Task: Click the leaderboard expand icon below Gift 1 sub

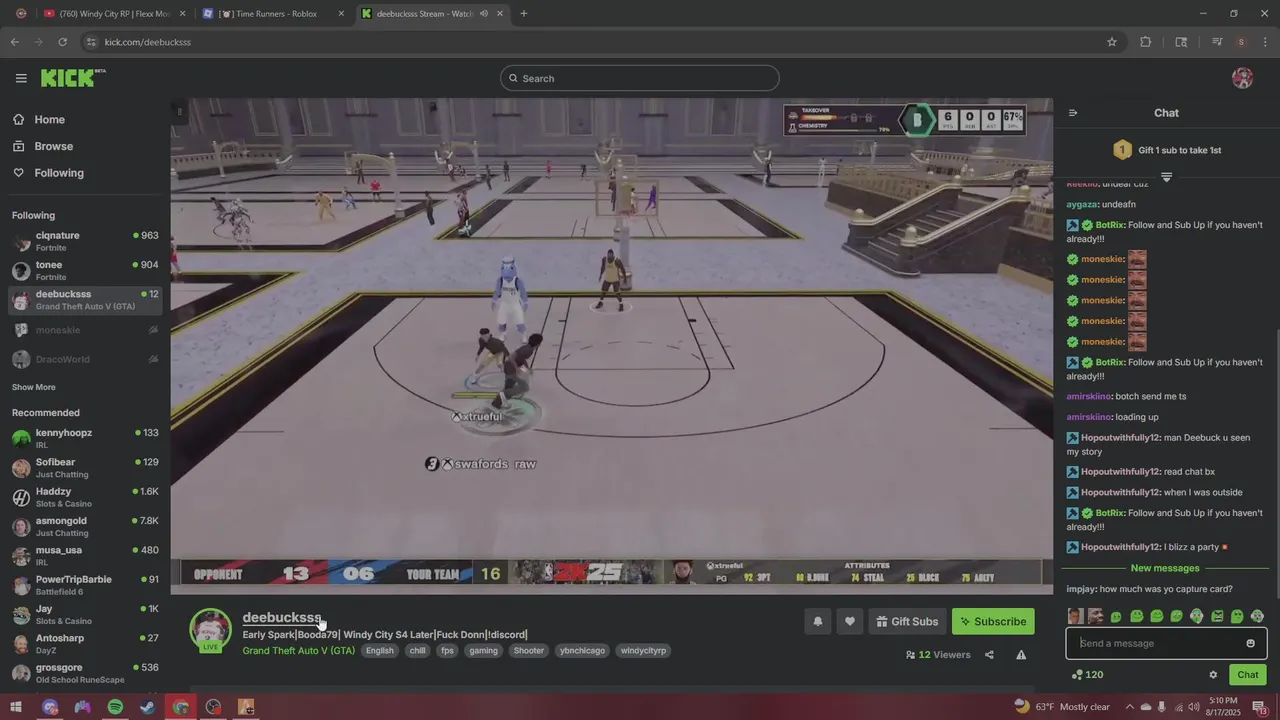Action: 1166,177
